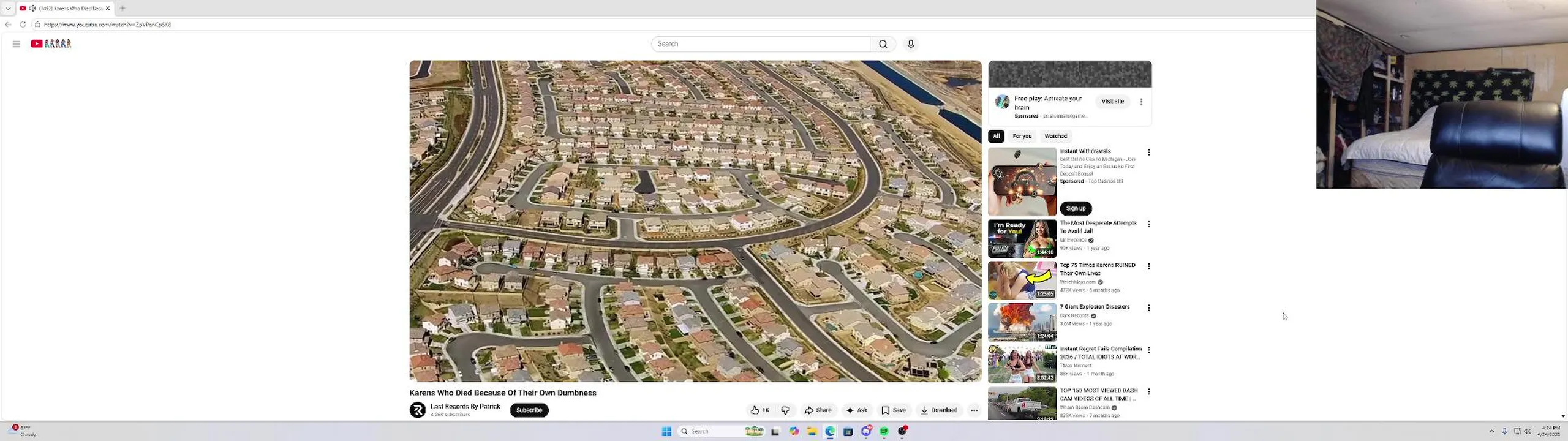Viewport: 1568px width, 441px height.
Task: Open Instant Regret Fails Compilation thumbnail
Action: [1022, 364]
